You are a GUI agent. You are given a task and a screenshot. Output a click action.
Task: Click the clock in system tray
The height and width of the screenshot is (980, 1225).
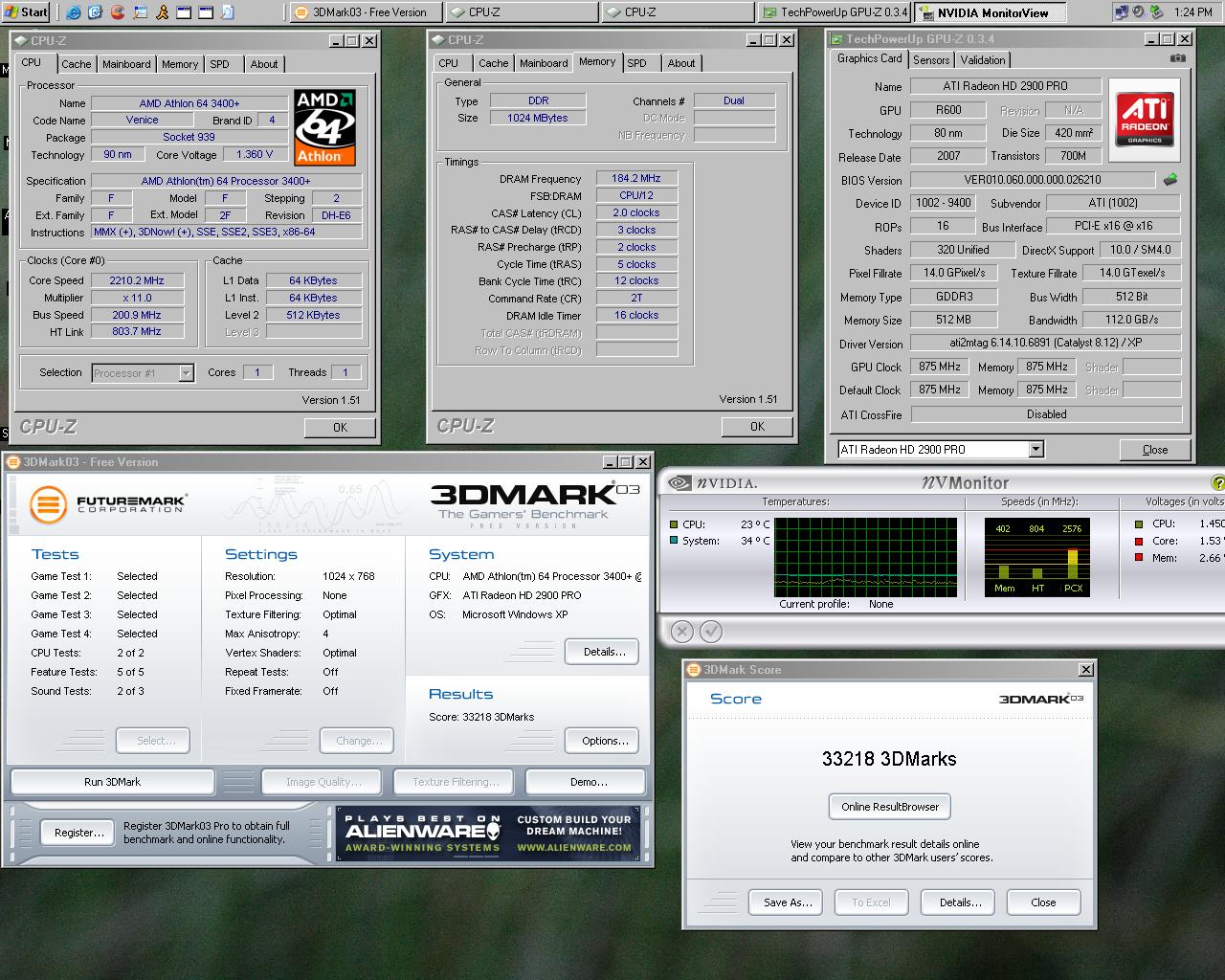(1192, 12)
